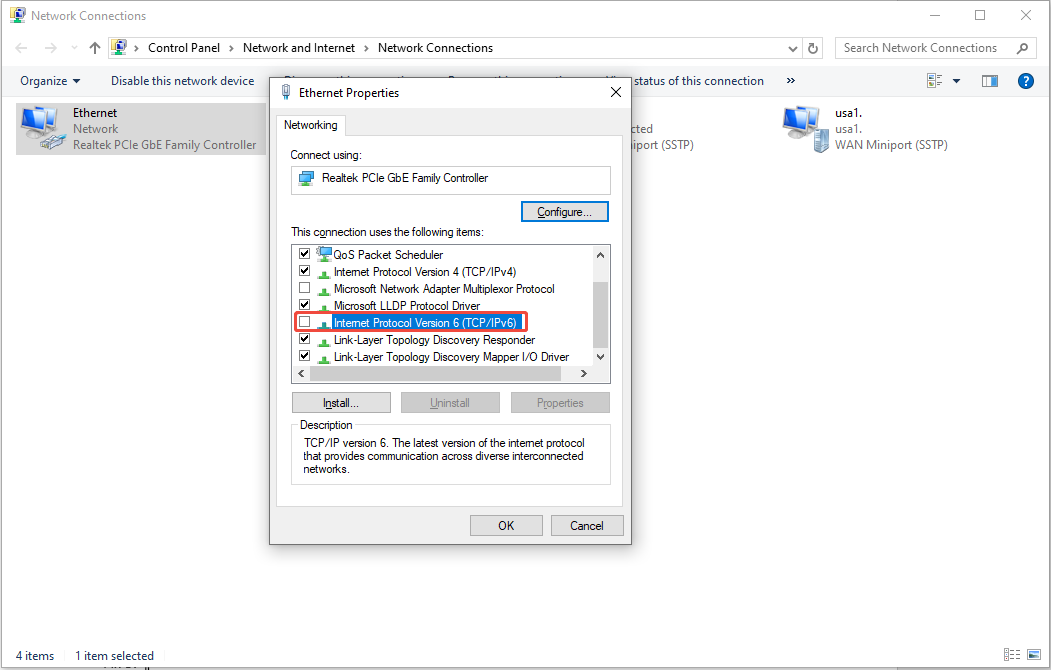Image resolution: width=1051 pixels, height=670 pixels.
Task: Select Link-Layer Topology Discovery Responder text
Action: tap(434, 340)
